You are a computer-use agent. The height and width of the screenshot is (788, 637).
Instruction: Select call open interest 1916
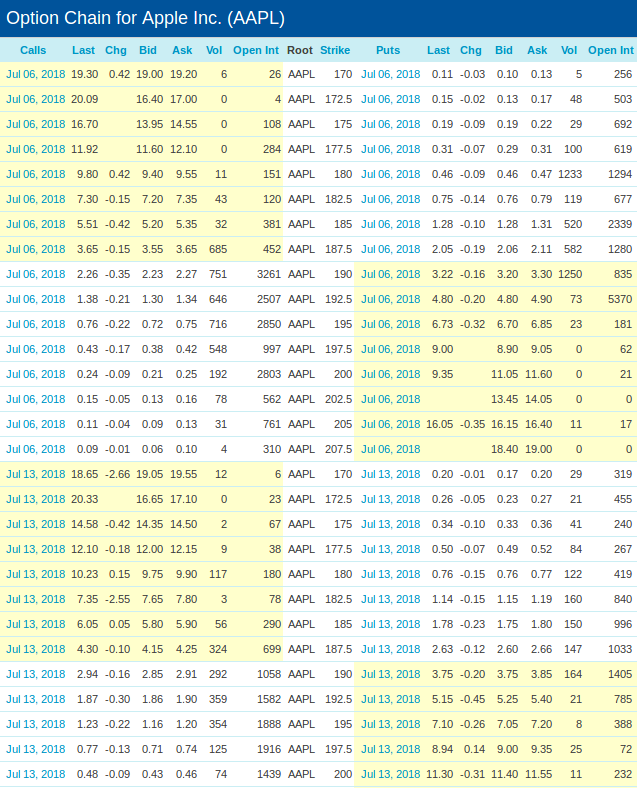tap(269, 749)
